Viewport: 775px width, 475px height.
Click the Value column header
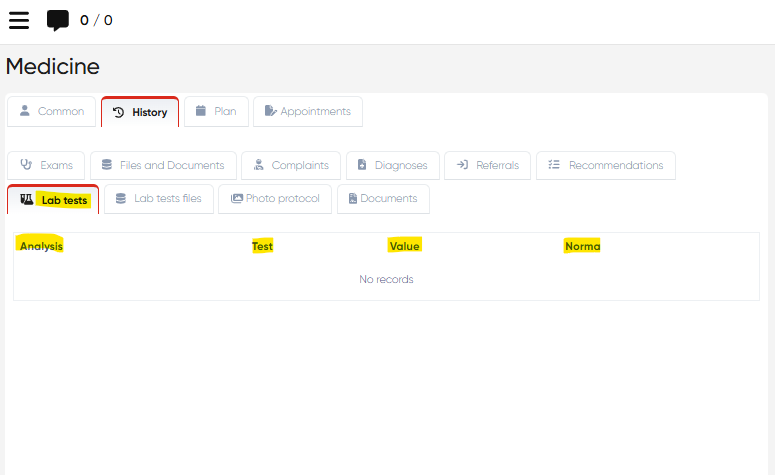pyautogui.click(x=404, y=246)
